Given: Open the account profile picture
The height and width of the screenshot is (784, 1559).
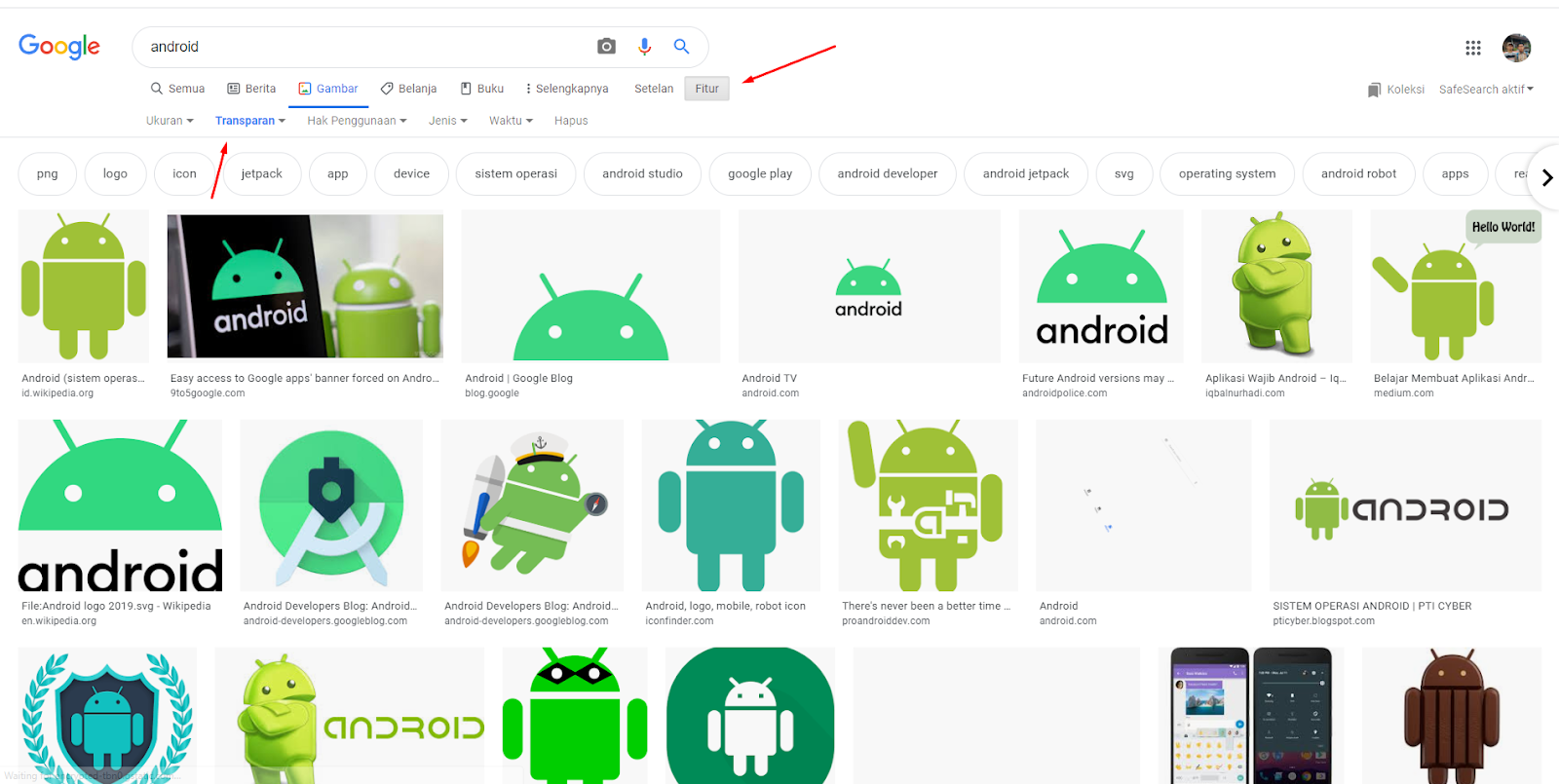Looking at the screenshot, I should [x=1516, y=47].
